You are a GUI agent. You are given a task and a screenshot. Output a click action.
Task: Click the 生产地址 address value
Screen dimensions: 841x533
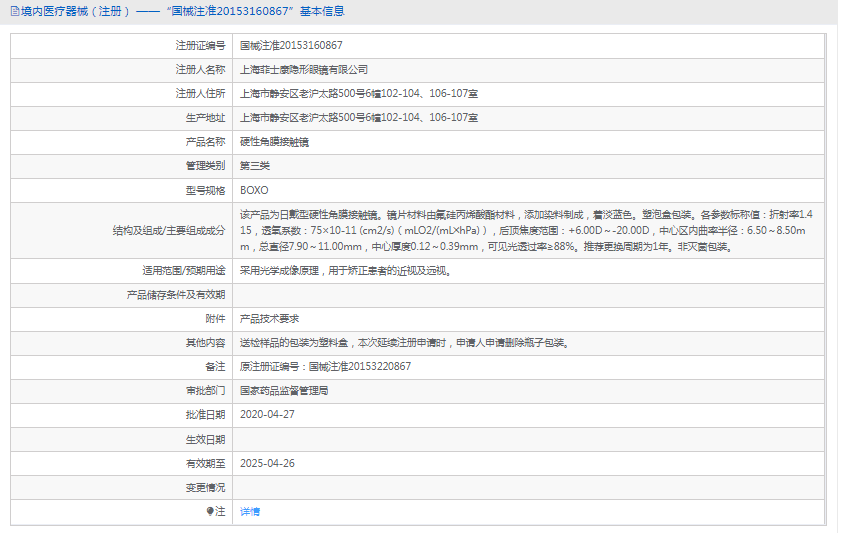pyautogui.click(x=359, y=117)
